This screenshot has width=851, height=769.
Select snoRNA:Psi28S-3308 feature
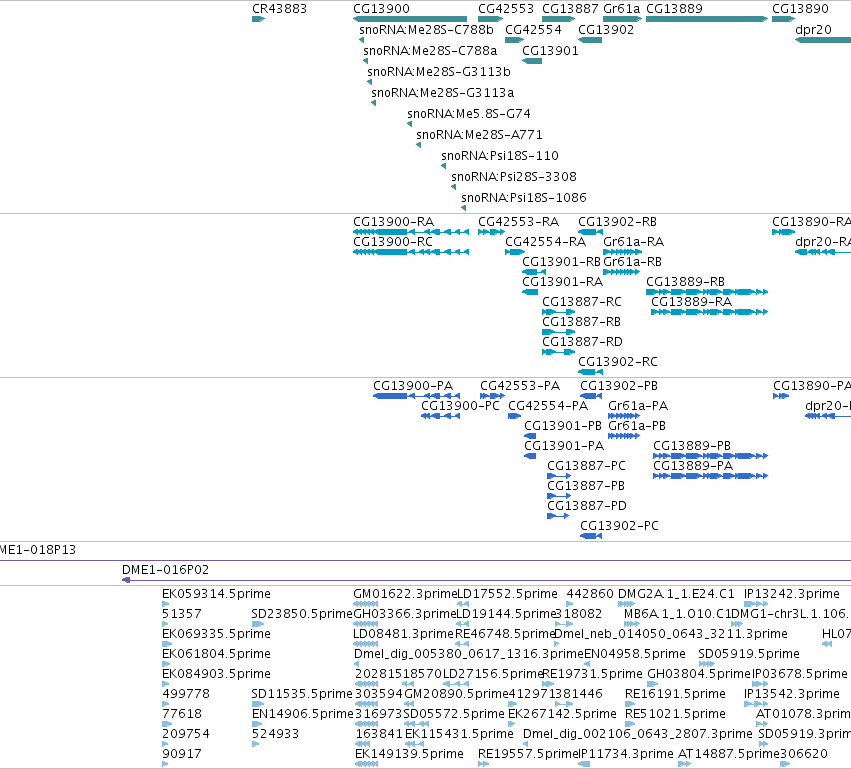pyautogui.click(x=453, y=187)
